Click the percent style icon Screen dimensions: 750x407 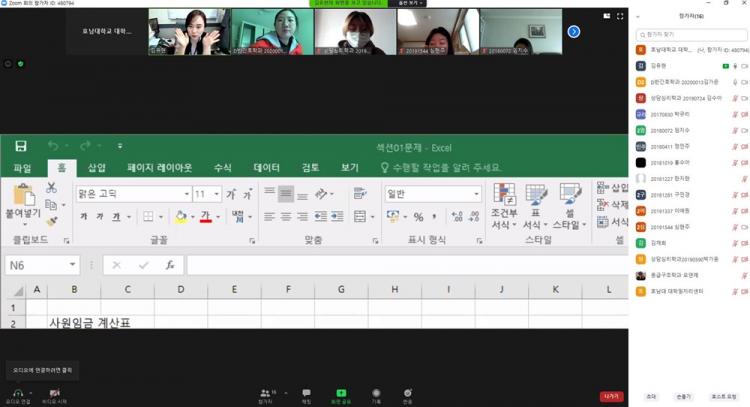tap(418, 216)
